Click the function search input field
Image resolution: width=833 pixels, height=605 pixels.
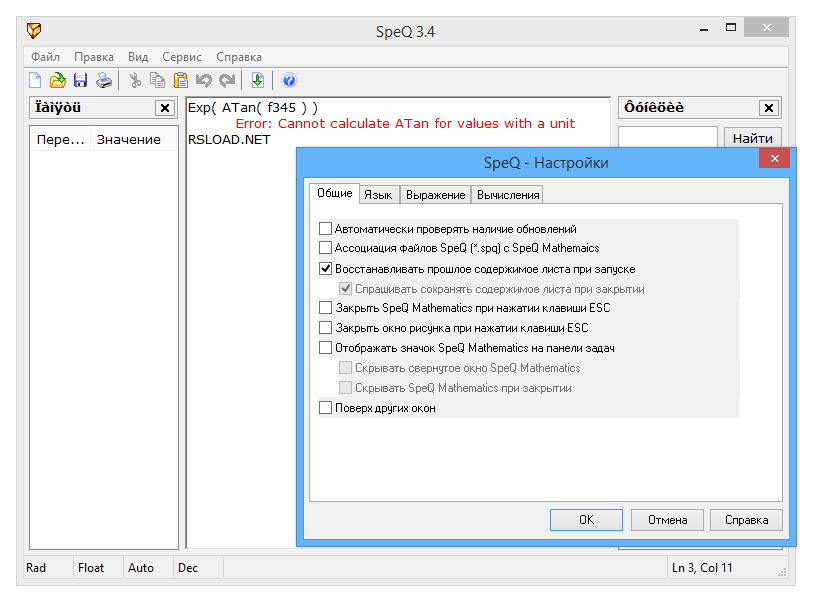coord(668,138)
